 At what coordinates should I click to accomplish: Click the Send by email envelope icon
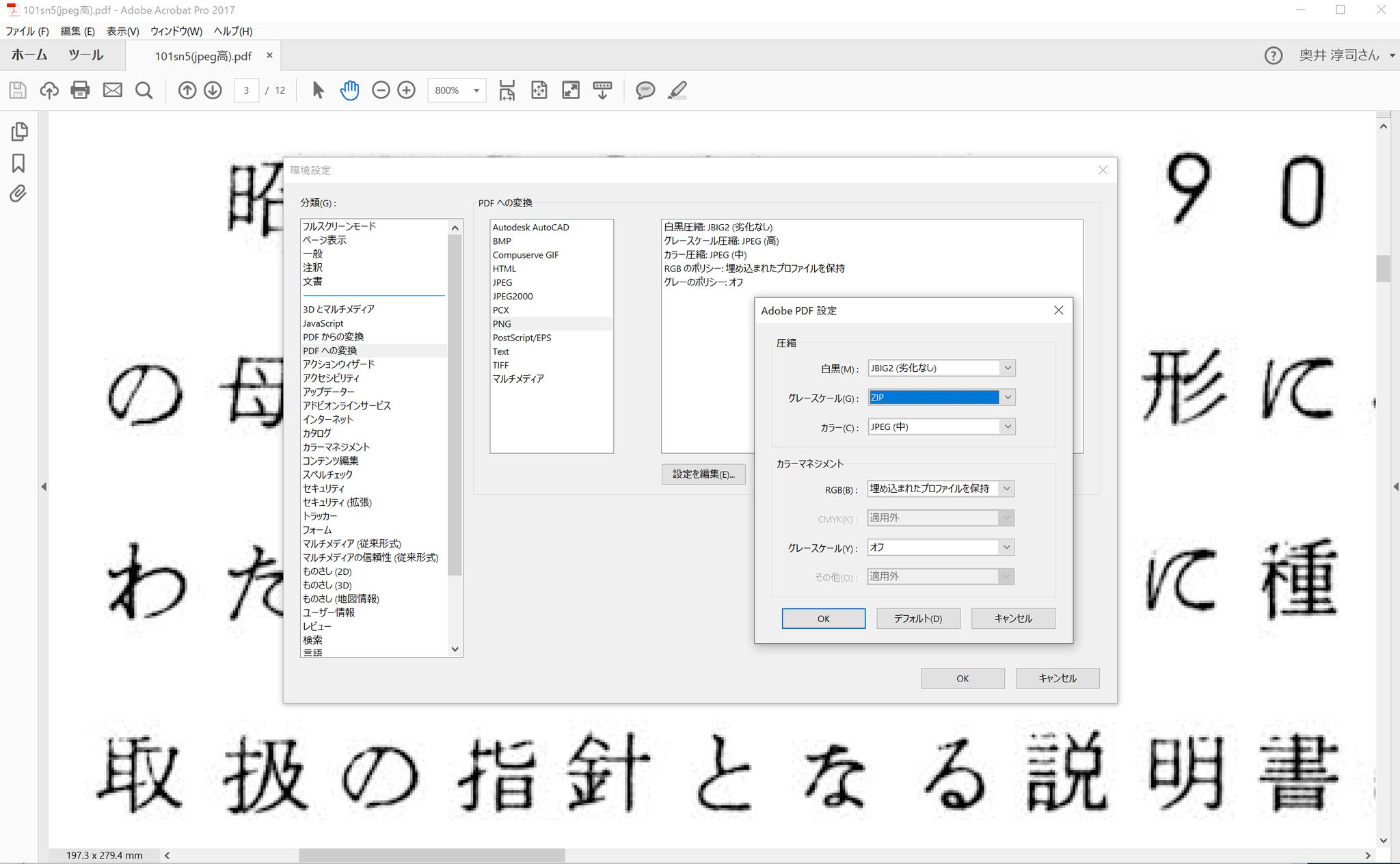[113, 90]
